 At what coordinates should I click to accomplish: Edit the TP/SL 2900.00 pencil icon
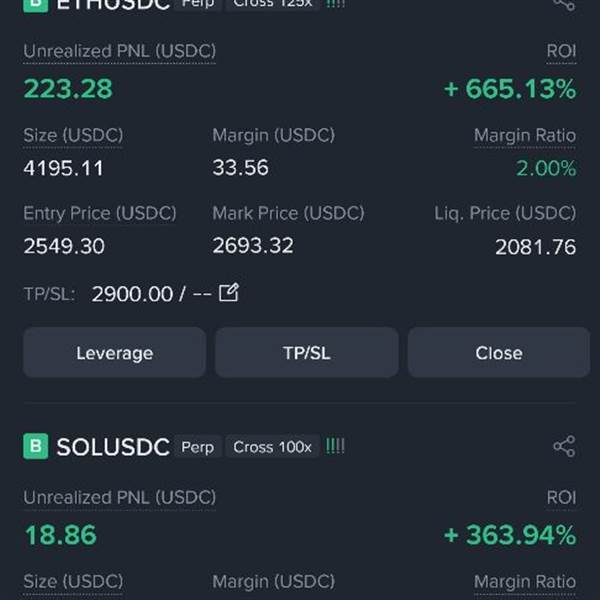229,293
